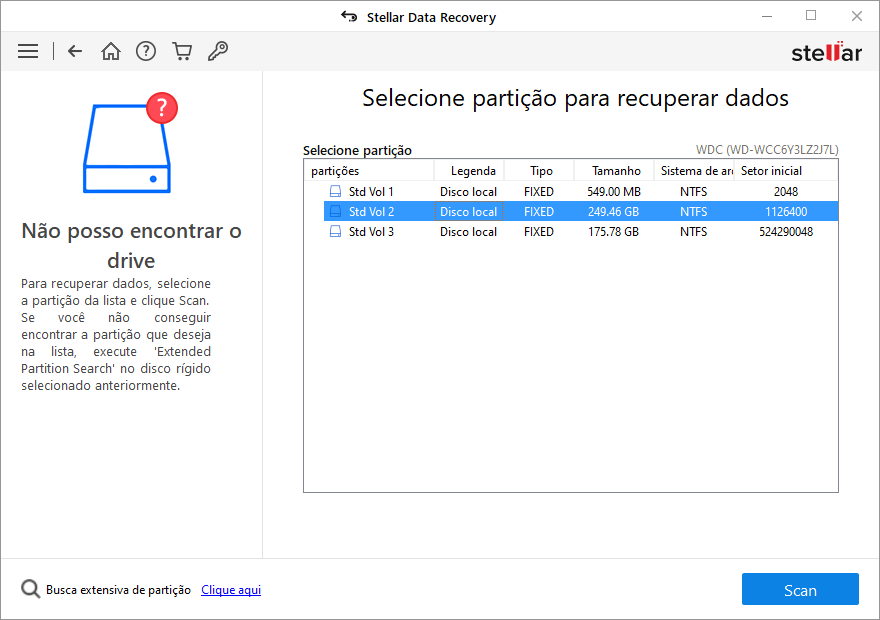The height and width of the screenshot is (620, 880).
Task: Sort by the 'Tipo' column header
Action: [539, 171]
